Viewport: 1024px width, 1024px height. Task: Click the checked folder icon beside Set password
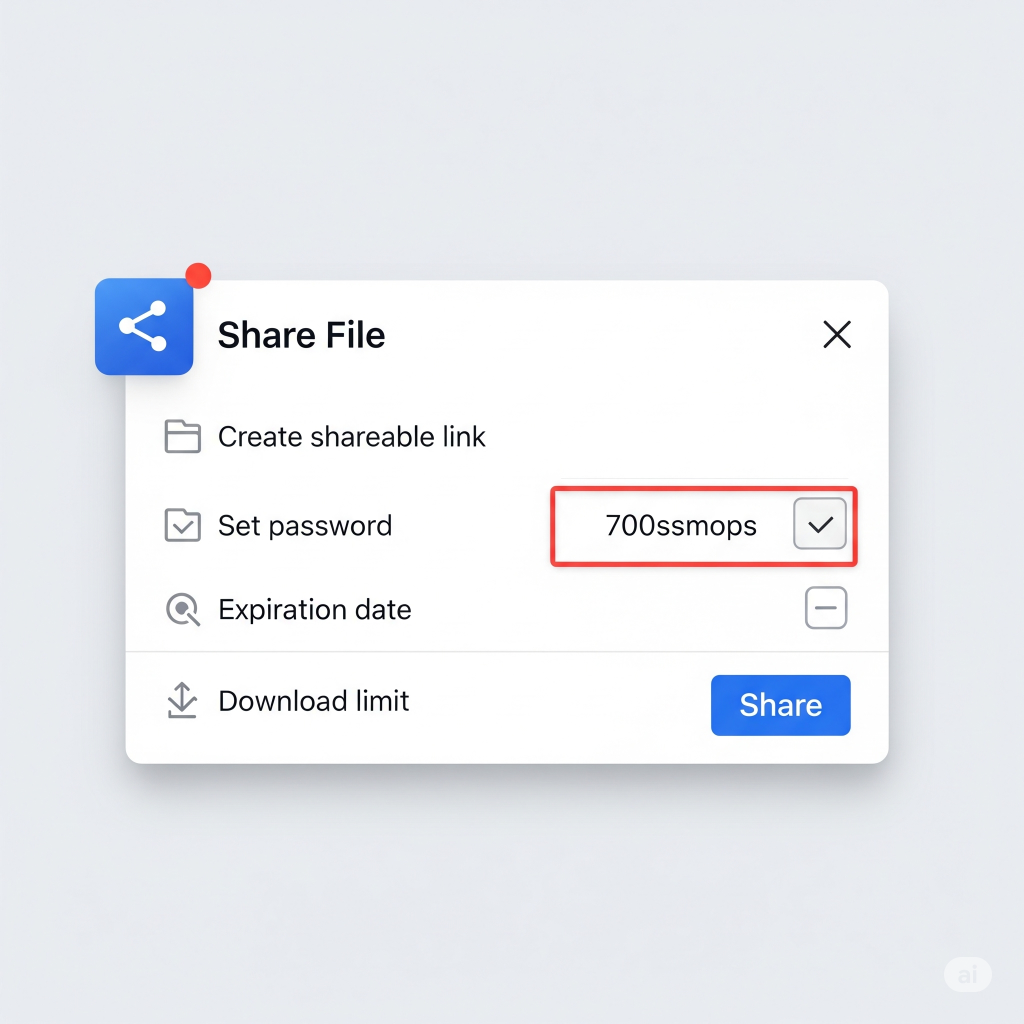point(182,525)
